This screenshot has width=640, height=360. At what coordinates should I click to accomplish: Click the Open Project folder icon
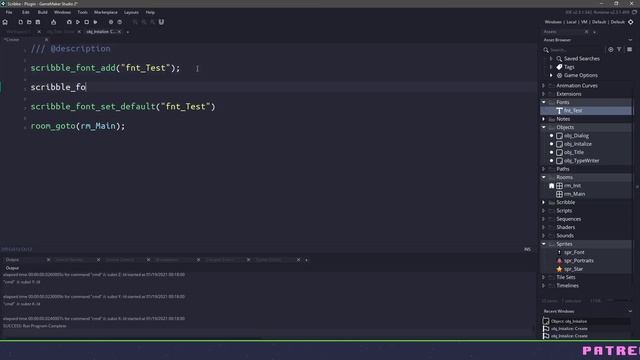pyautogui.click(x=29, y=22)
